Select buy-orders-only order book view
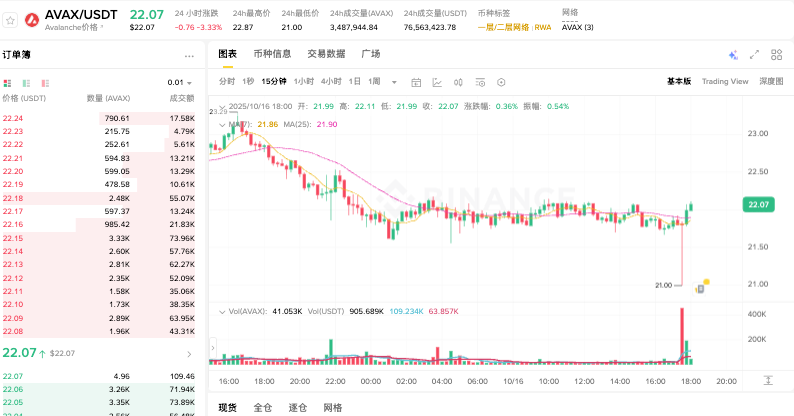Screen dimensions: 794x416 coord(26,83)
